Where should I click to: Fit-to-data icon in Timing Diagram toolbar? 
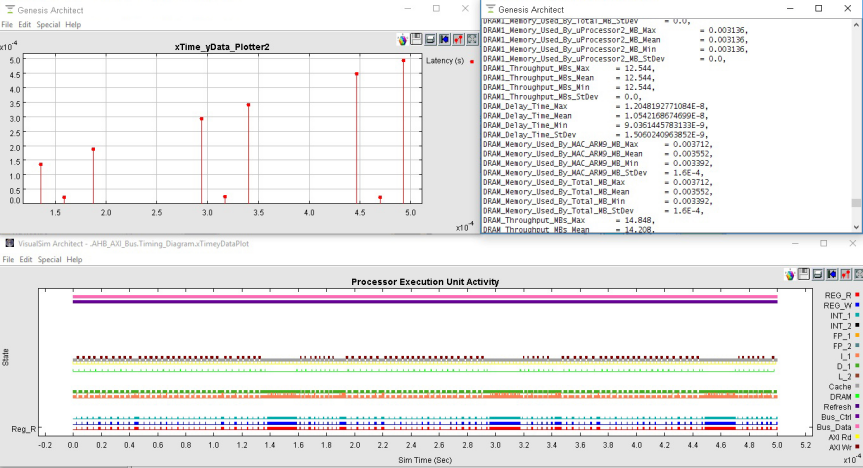(859, 274)
